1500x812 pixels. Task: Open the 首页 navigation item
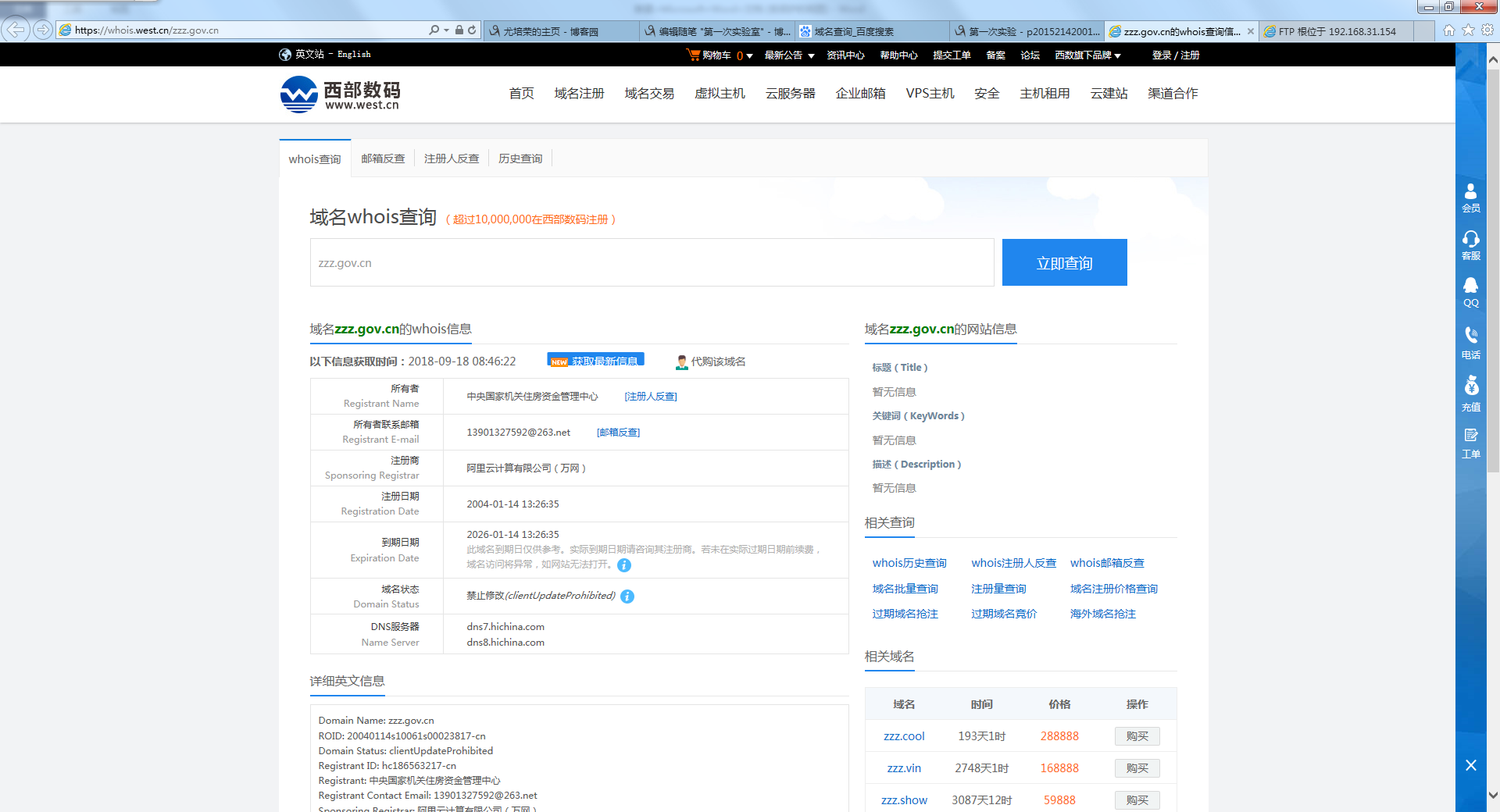click(x=522, y=94)
